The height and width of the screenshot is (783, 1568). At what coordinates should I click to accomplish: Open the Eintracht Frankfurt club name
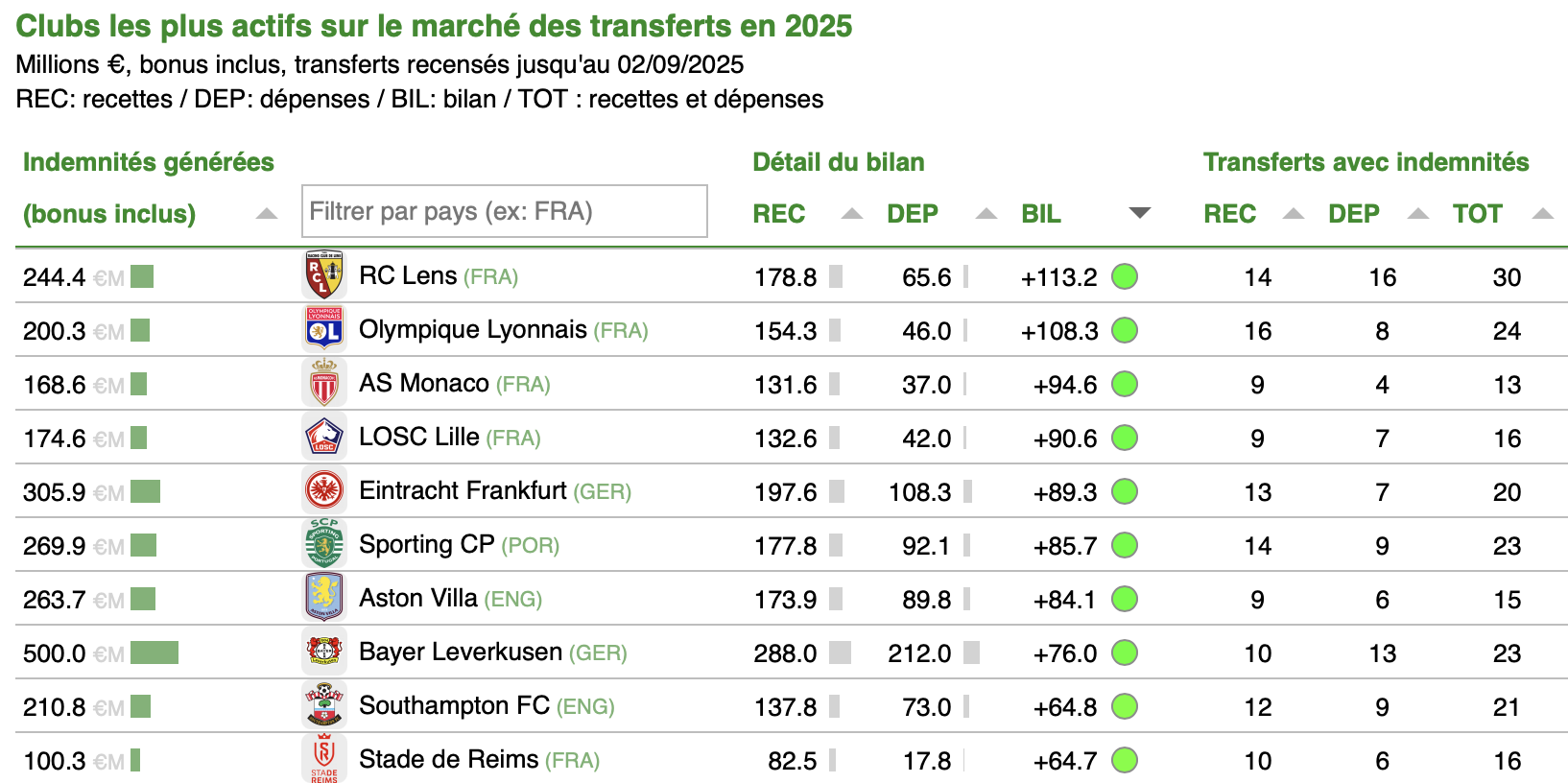click(x=463, y=491)
